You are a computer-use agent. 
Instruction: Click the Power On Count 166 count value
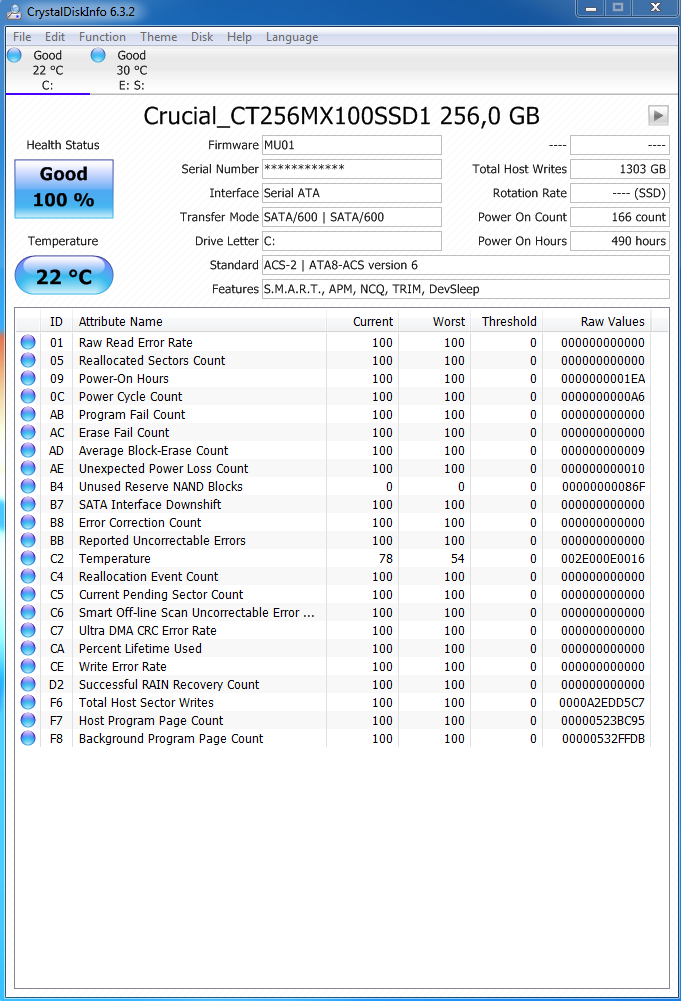click(620, 217)
